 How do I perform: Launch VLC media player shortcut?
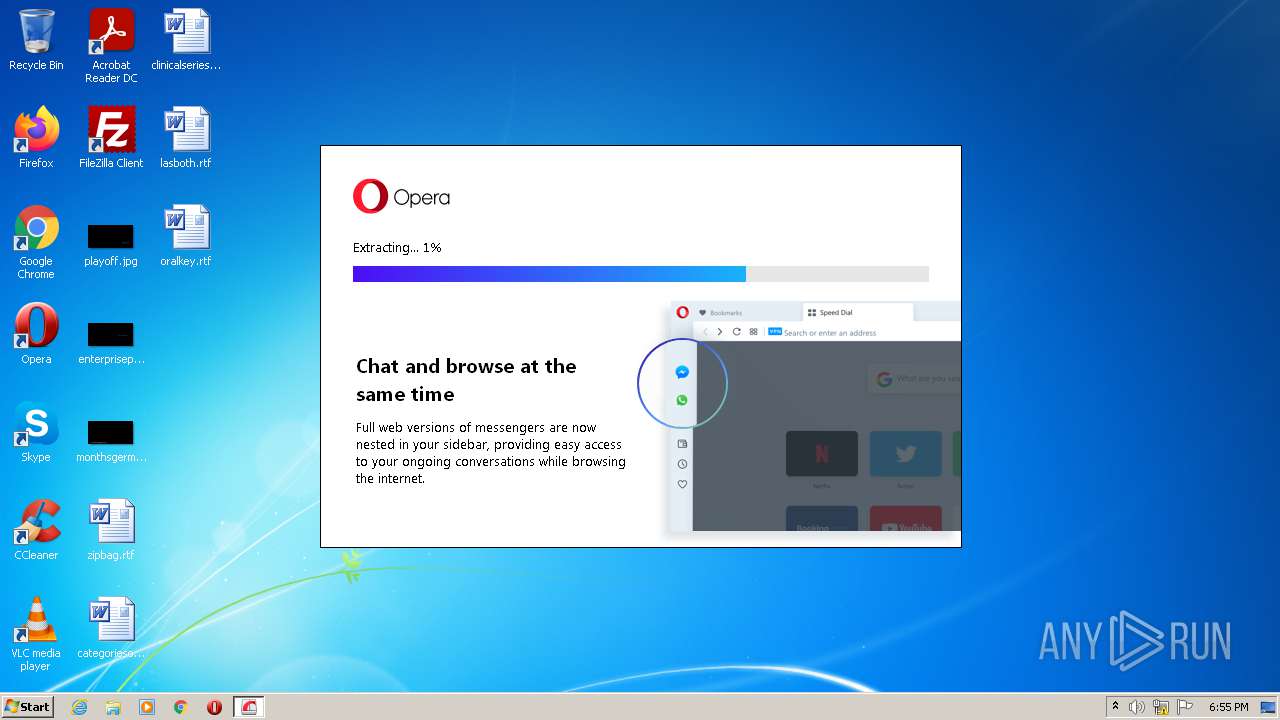click(36, 634)
